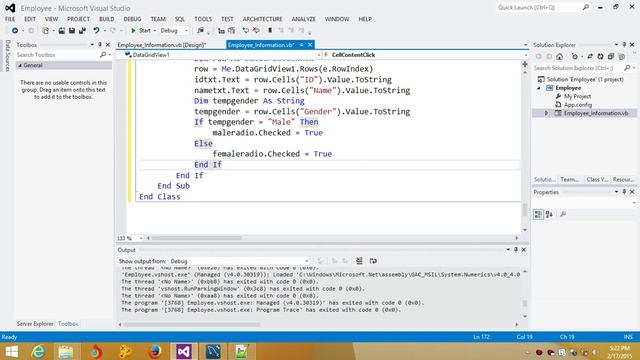Switch to the Server Explorer tab
640x360 pixels.
click(x=35, y=324)
